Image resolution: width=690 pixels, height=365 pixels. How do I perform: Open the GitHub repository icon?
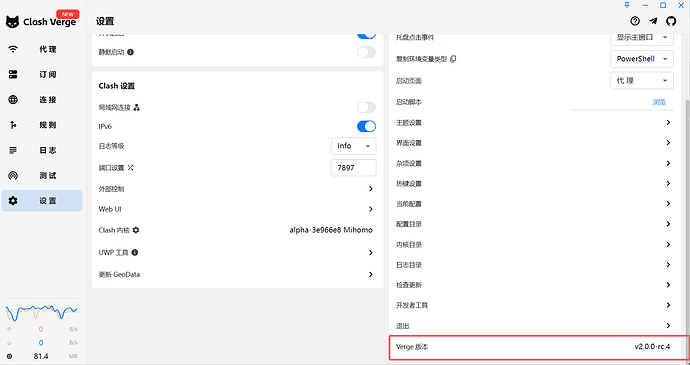[671, 21]
